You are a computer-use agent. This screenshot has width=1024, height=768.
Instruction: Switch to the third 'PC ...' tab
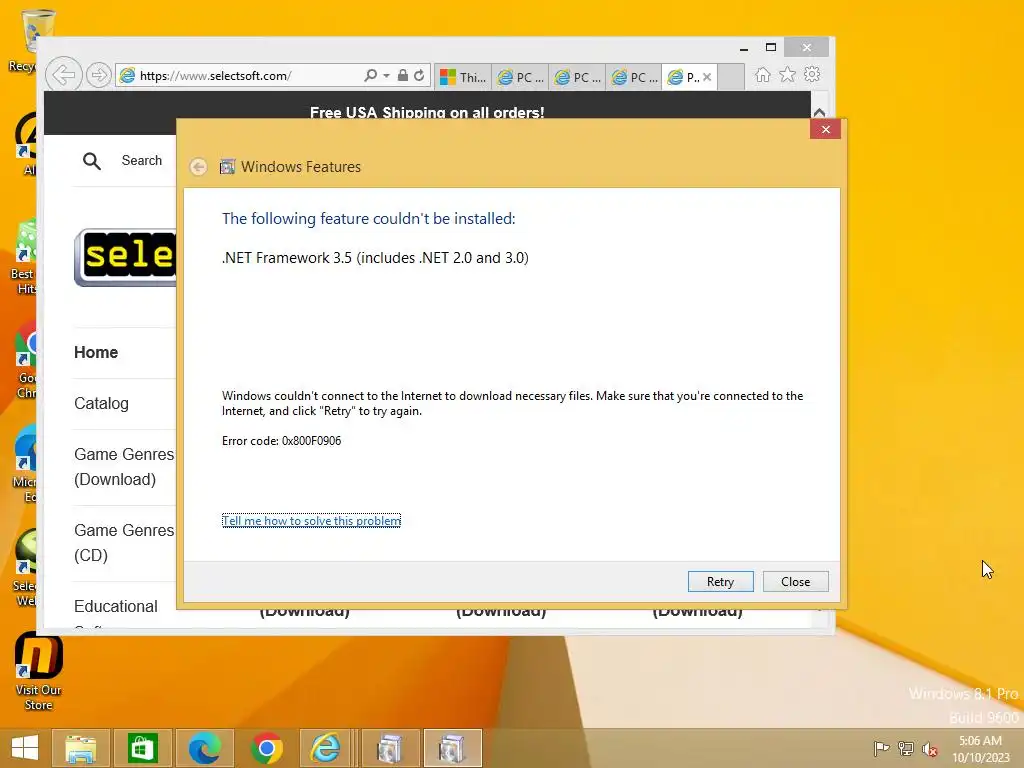click(633, 77)
